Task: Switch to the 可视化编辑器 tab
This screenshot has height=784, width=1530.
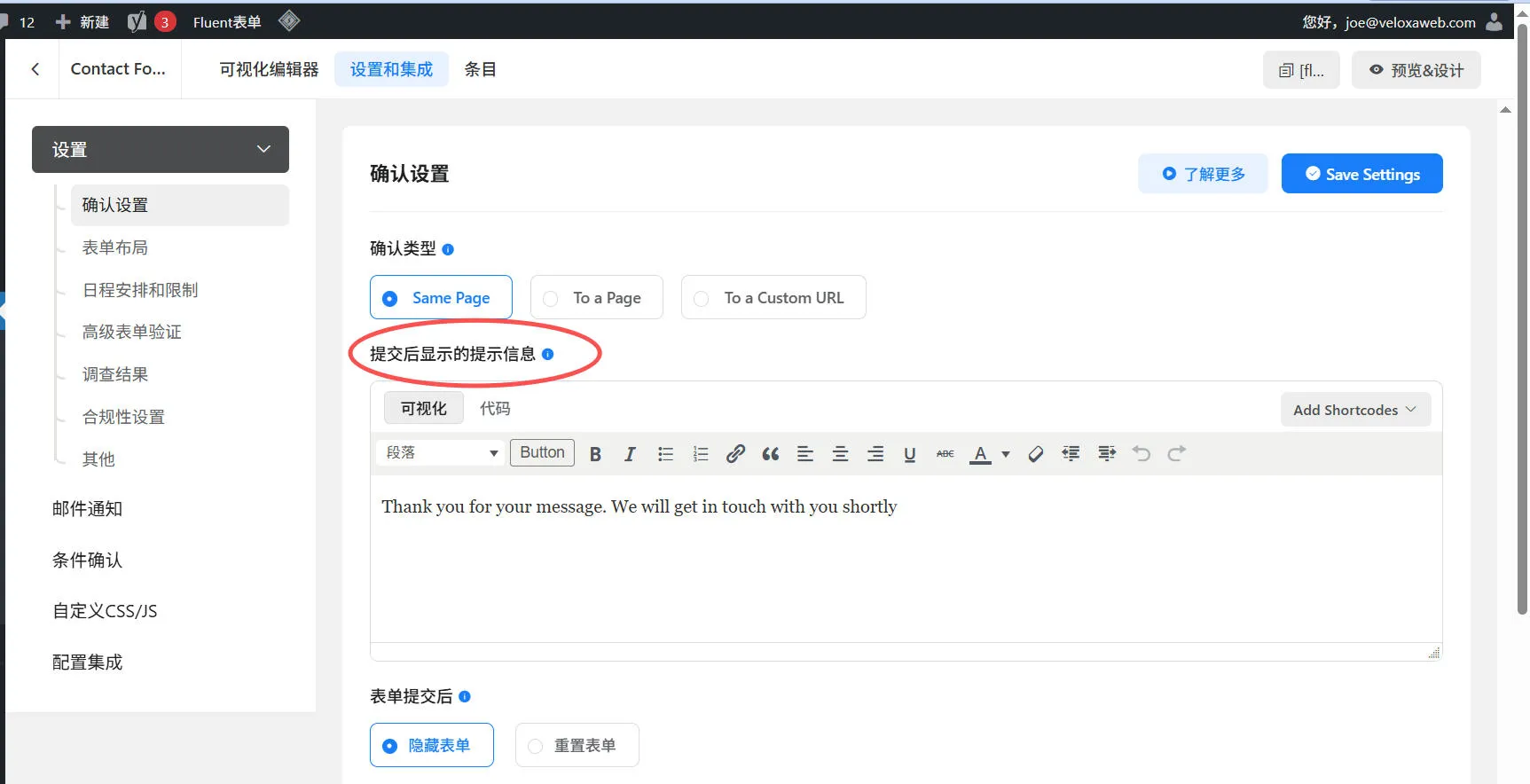Action: [x=269, y=69]
